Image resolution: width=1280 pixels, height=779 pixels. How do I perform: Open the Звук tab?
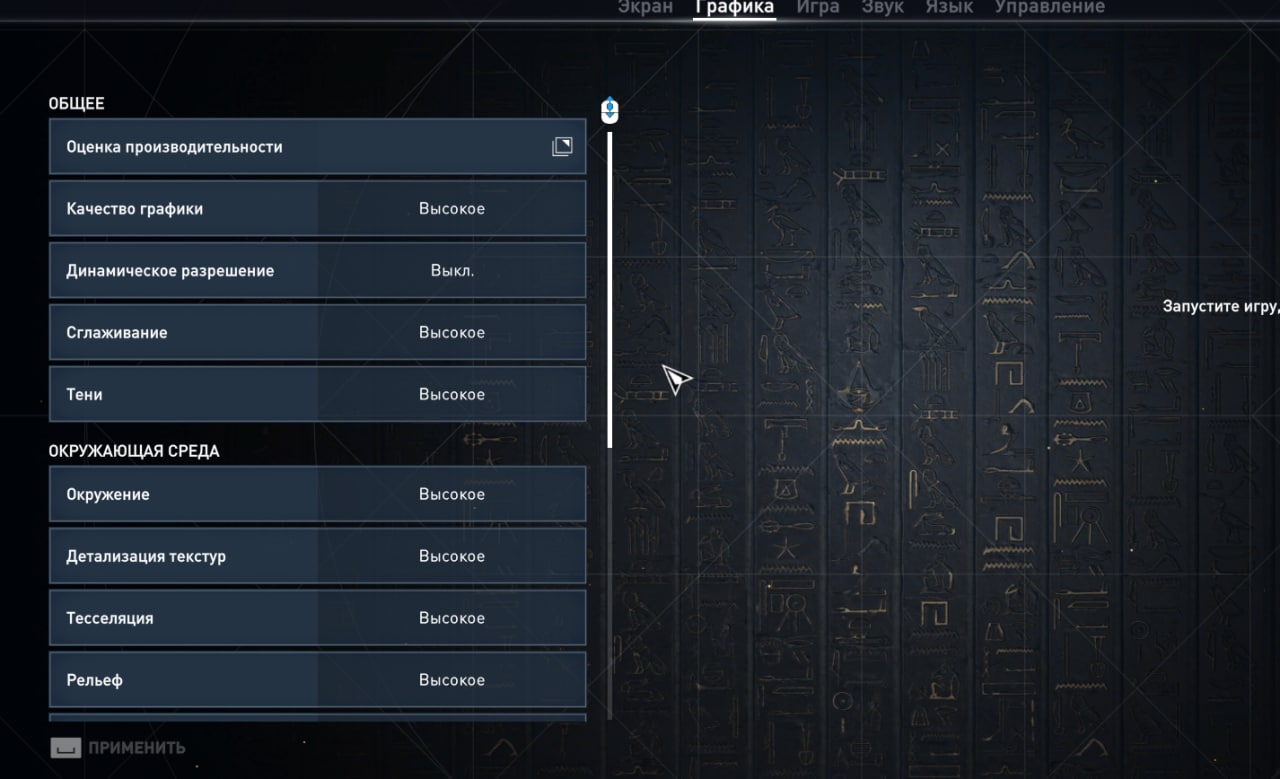pyautogui.click(x=883, y=8)
